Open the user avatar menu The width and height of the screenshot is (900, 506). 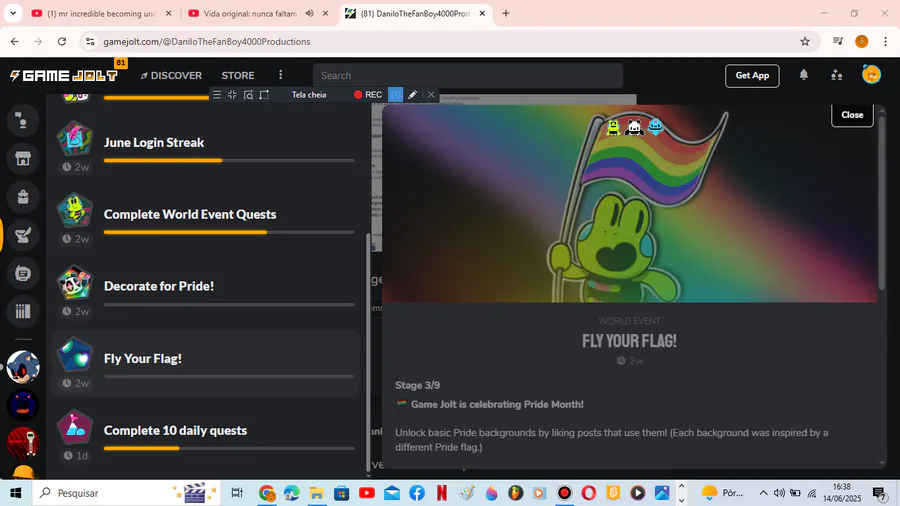(871, 75)
